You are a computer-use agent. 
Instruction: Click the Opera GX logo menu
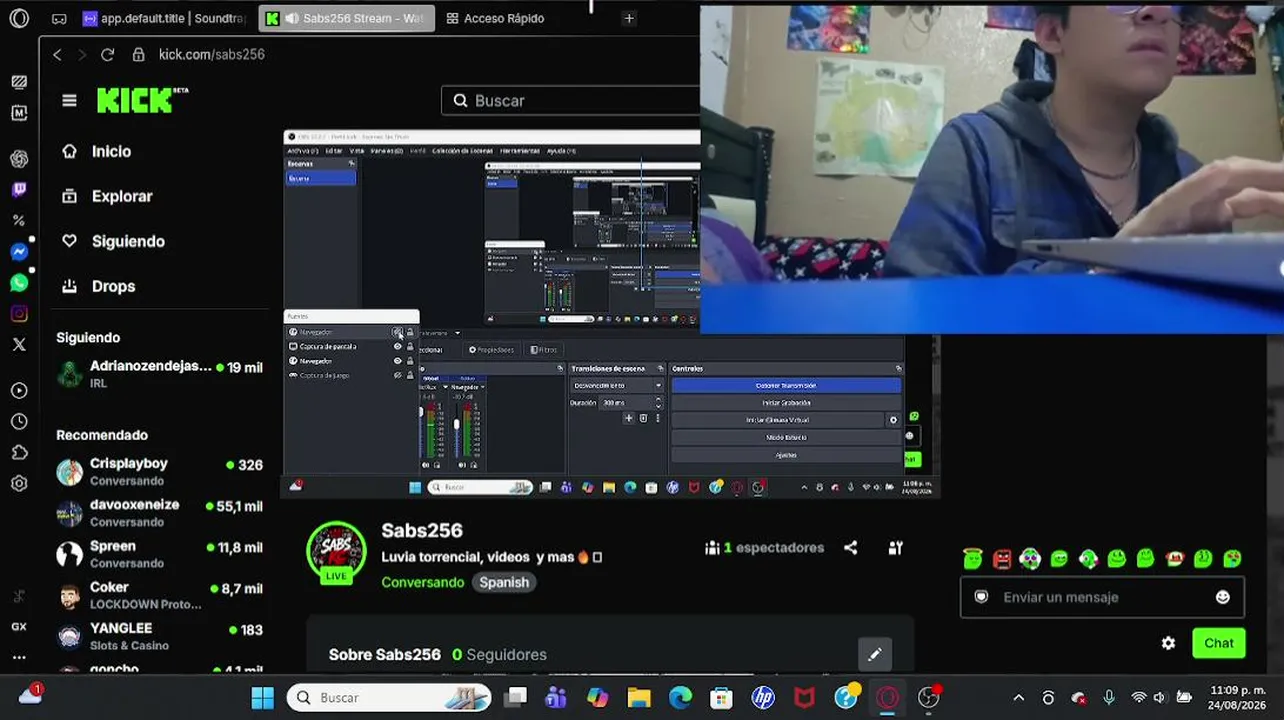coord(19,18)
